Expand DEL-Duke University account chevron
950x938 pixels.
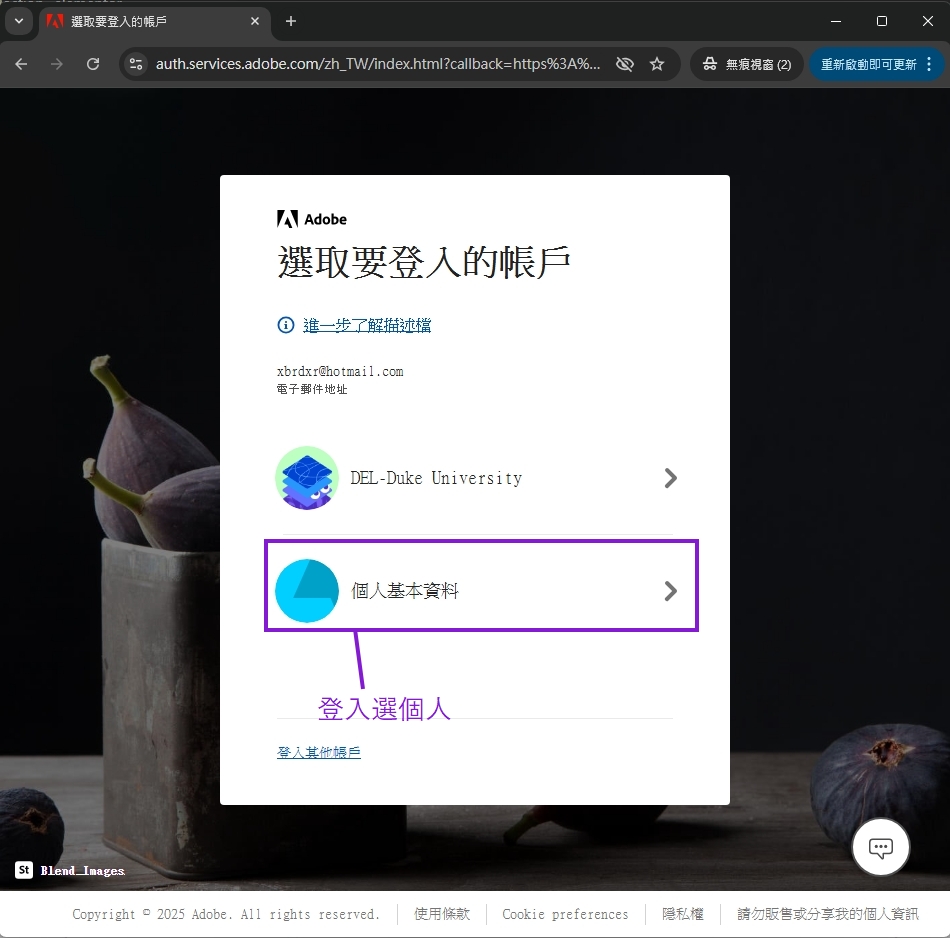(670, 478)
